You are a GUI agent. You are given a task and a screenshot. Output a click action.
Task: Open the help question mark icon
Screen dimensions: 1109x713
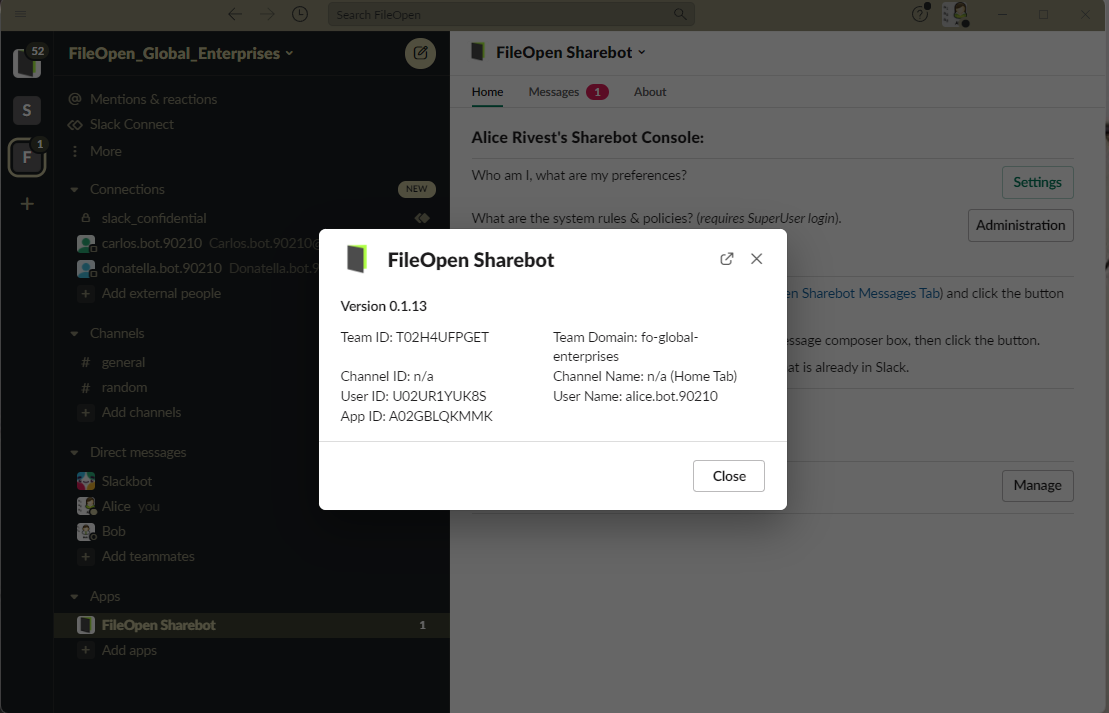coord(919,14)
